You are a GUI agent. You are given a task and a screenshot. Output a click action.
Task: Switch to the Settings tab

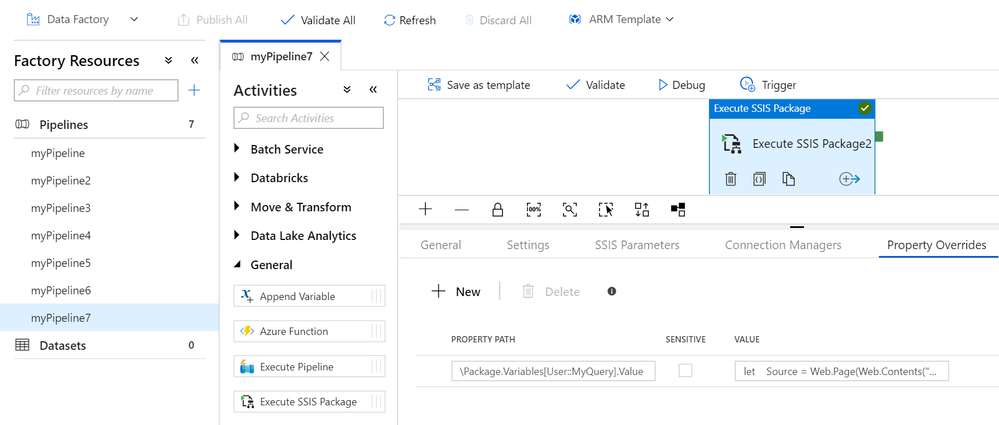[x=528, y=245]
